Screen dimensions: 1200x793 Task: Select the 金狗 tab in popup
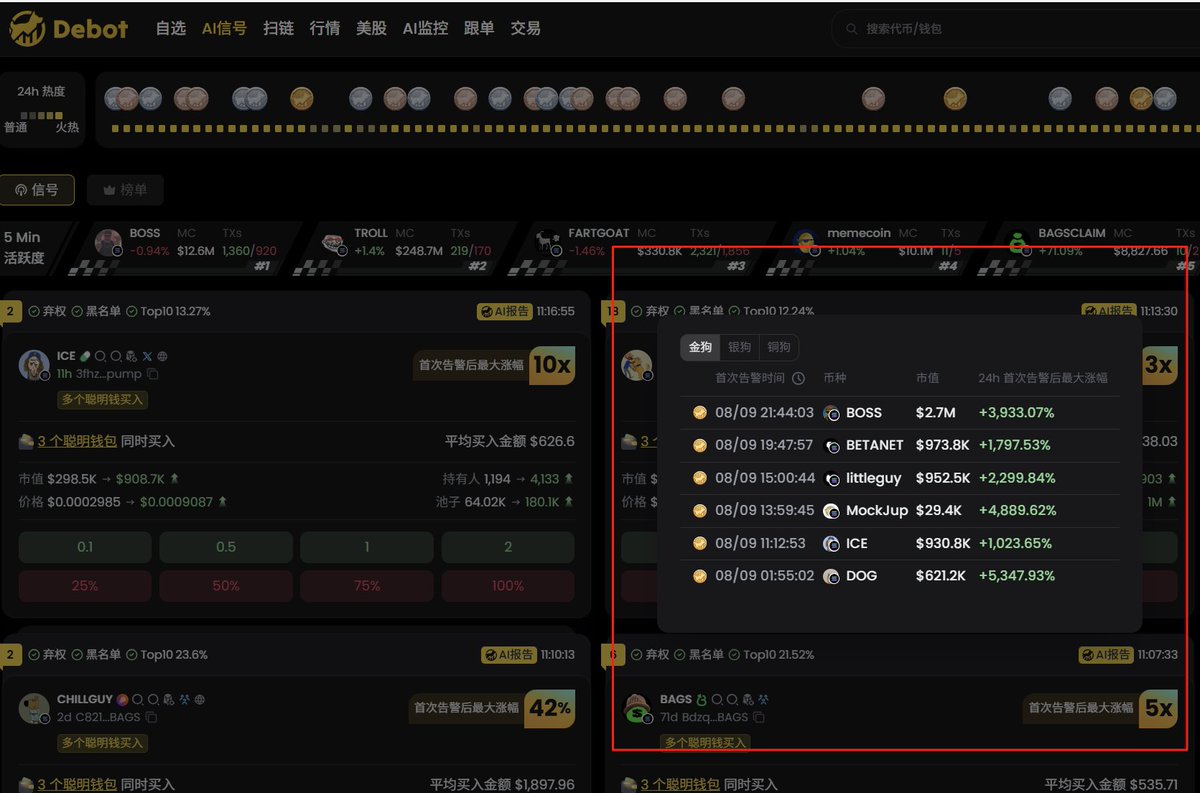tap(700, 347)
